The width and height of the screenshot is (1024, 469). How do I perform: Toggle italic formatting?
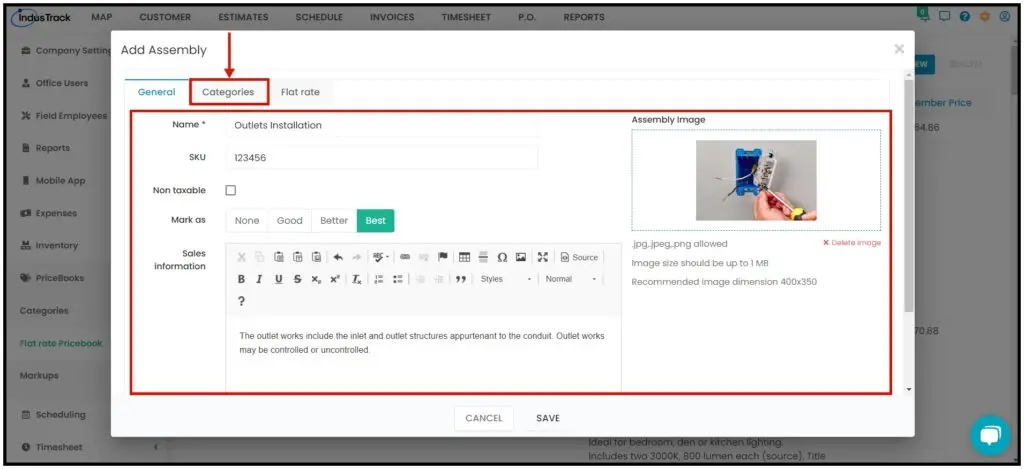coord(259,279)
